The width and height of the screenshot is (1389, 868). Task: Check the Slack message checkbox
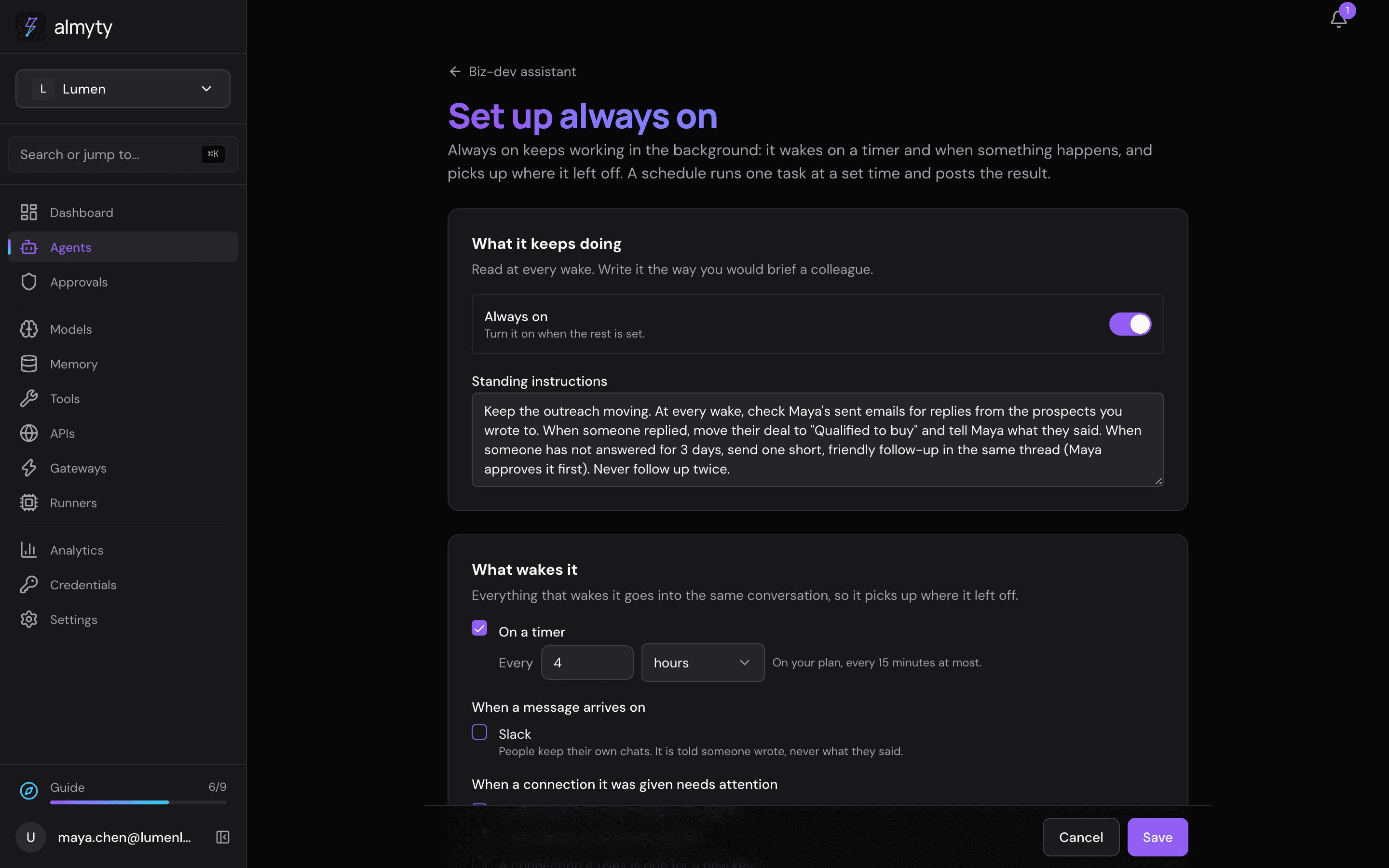pyautogui.click(x=479, y=732)
